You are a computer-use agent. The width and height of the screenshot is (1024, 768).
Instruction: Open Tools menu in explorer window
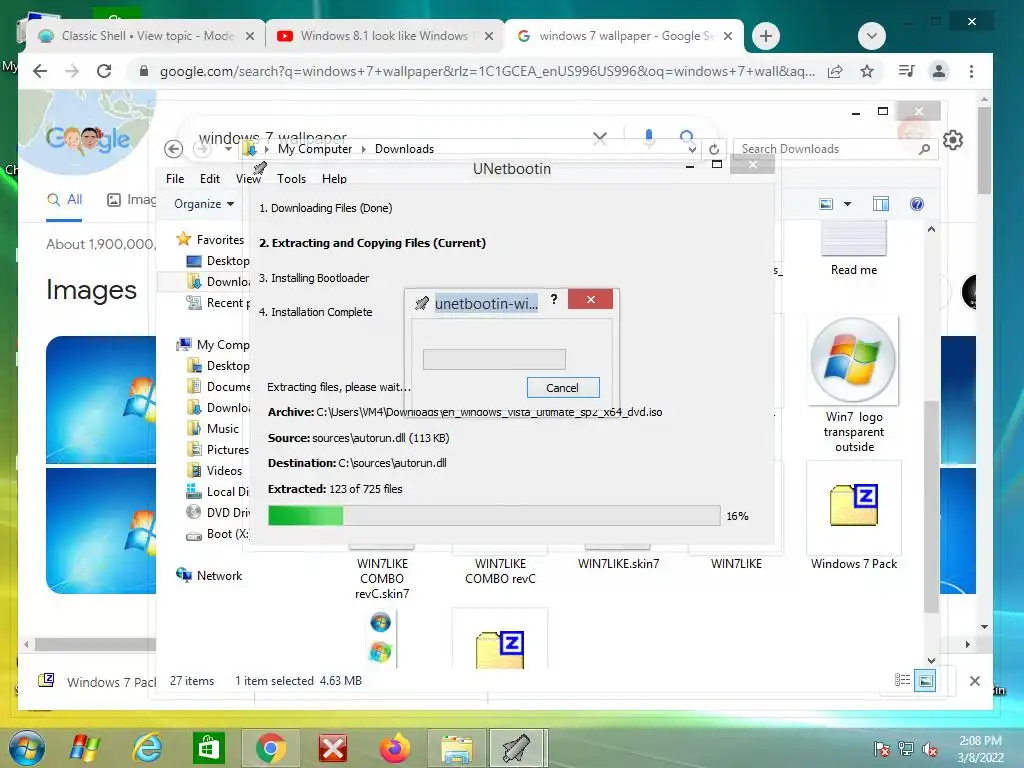(x=291, y=178)
